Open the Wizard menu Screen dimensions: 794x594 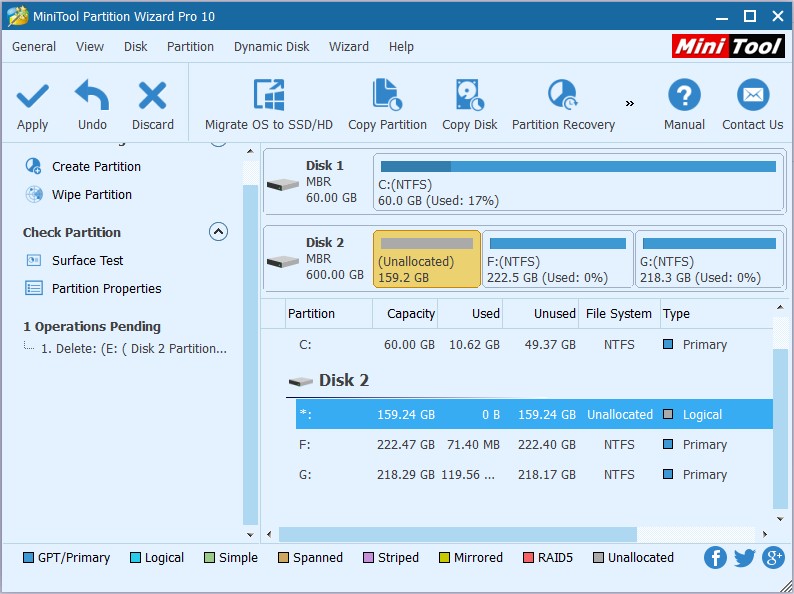349,47
